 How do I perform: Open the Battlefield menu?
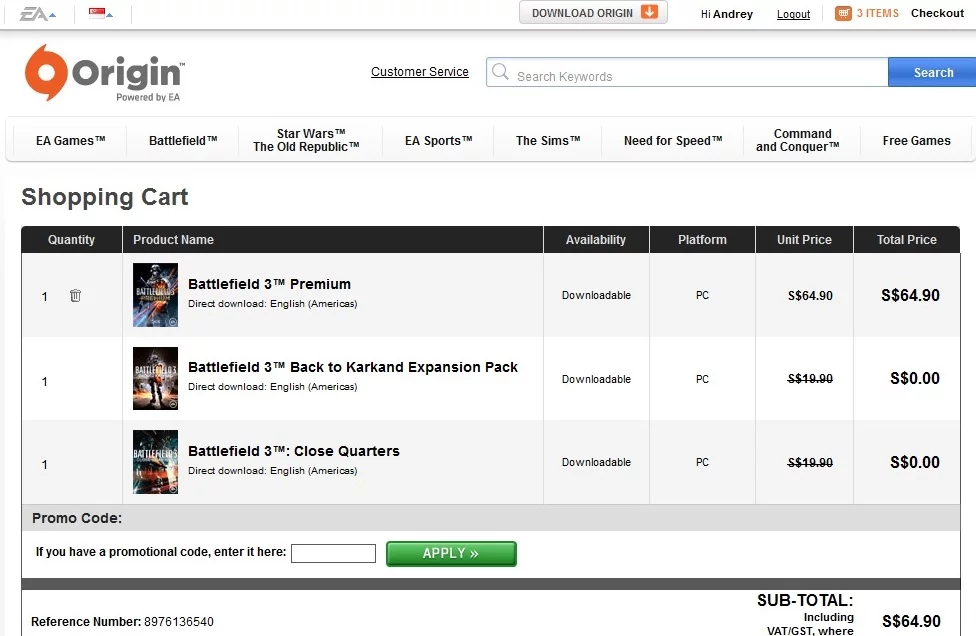pyautogui.click(x=183, y=141)
